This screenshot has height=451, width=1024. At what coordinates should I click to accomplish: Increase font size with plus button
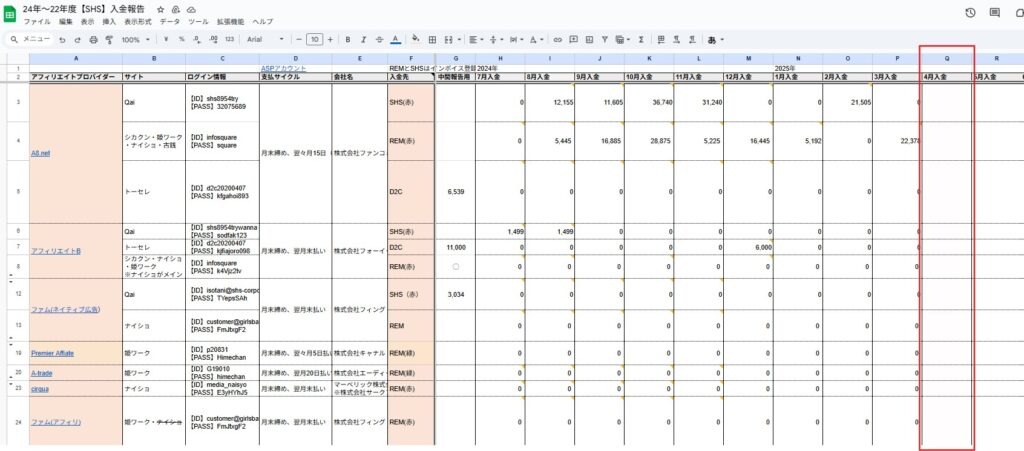[x=330, y=40]
